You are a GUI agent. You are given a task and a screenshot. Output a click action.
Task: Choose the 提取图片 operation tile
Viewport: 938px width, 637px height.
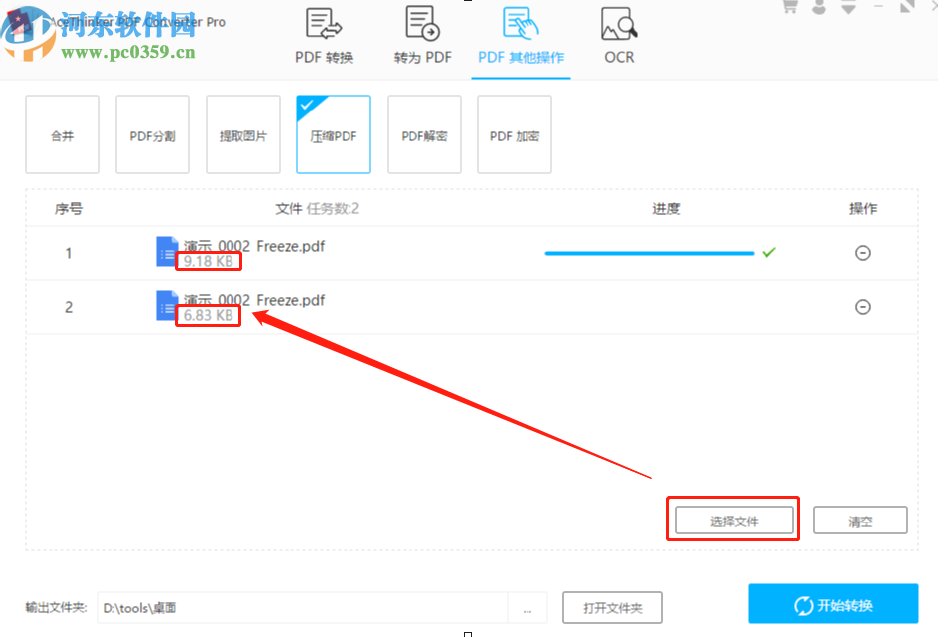(x=243, y=135)
